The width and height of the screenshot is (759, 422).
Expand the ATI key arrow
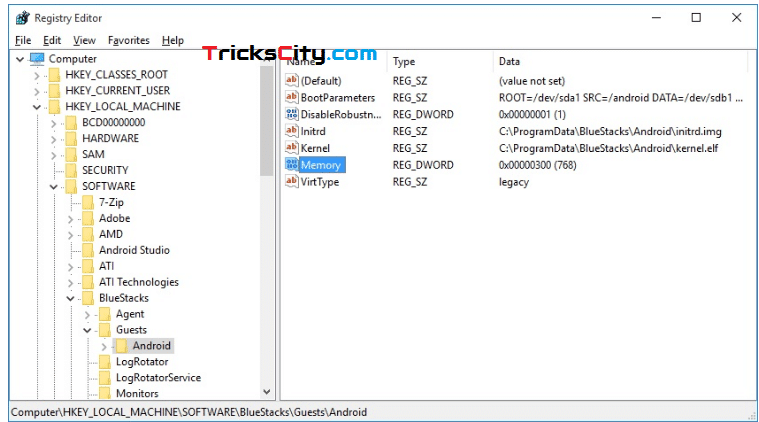[71, 267]
